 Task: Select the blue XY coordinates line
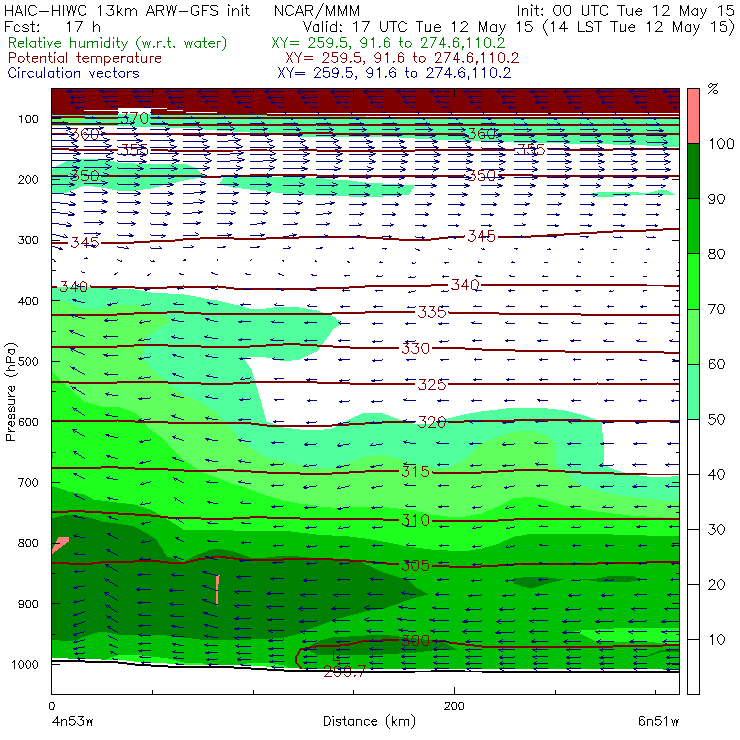394,73
